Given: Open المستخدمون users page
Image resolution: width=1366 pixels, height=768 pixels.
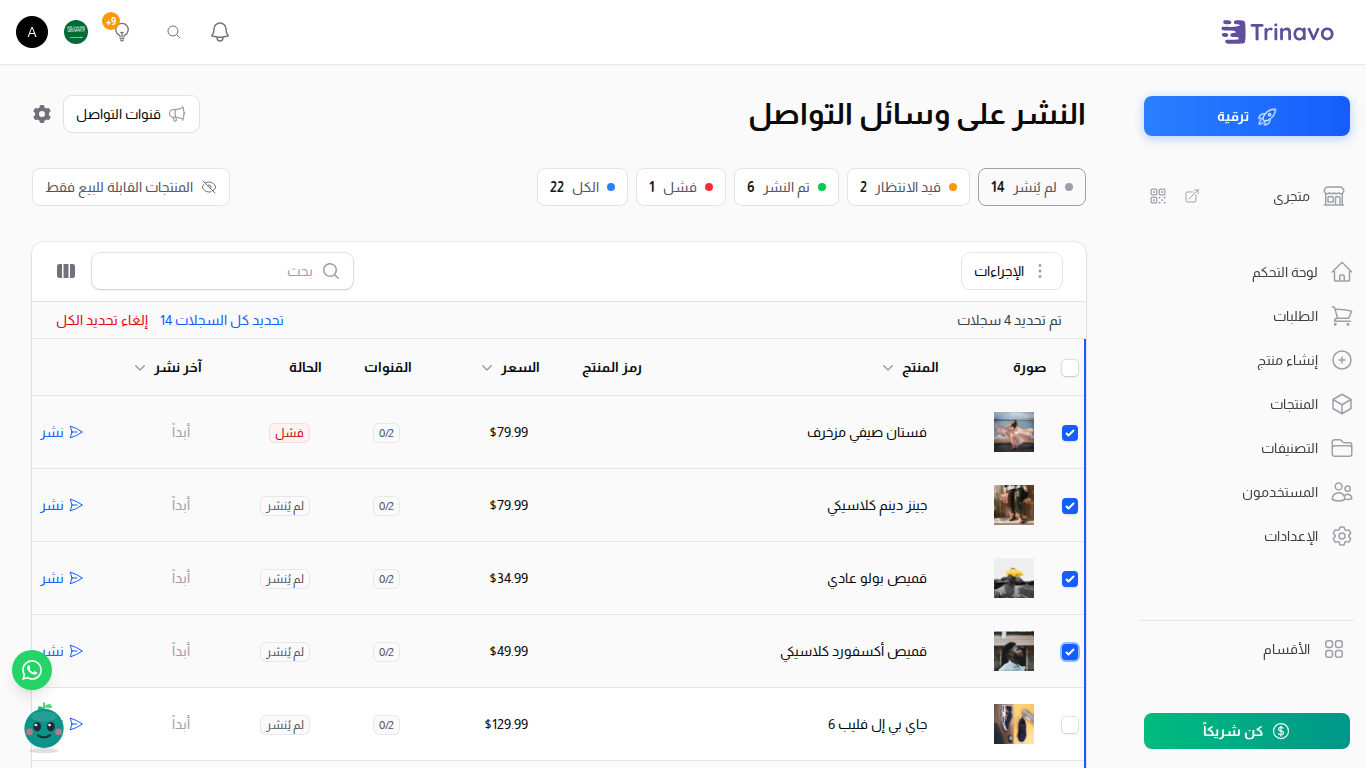Looking at the screenshot, I should click(1297, 492).
